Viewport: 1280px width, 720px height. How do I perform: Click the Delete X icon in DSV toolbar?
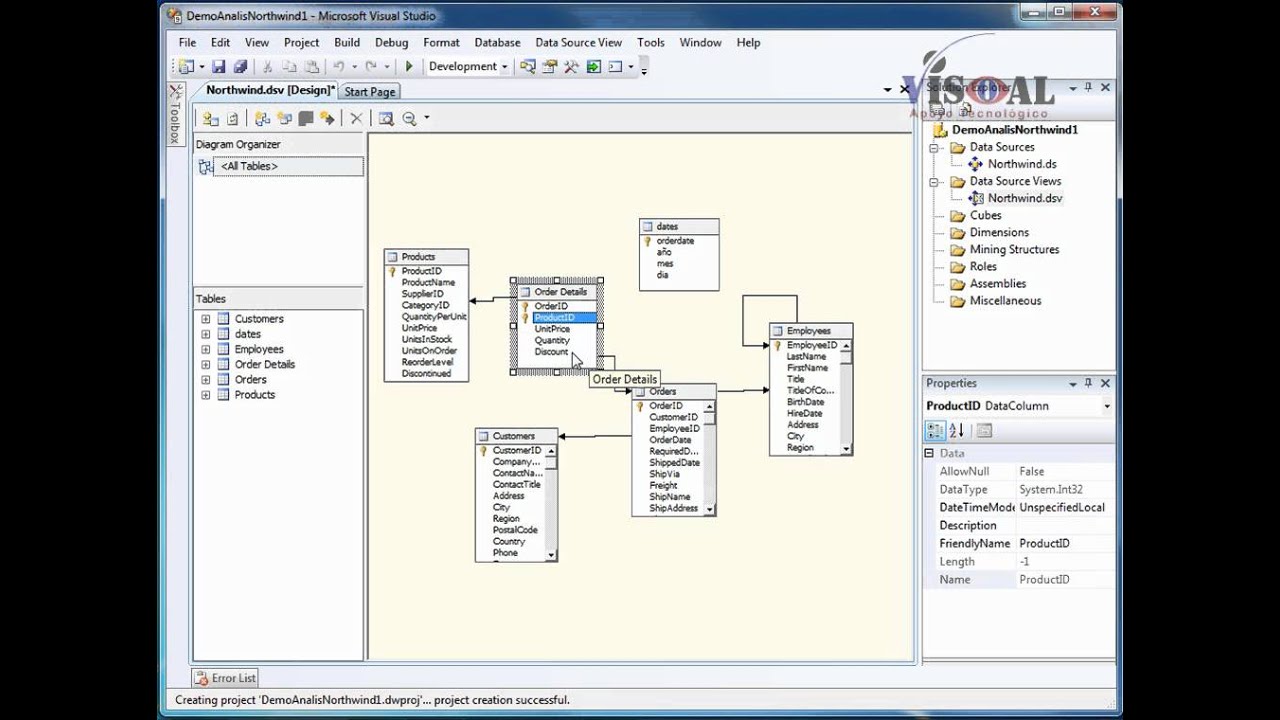[x=356, y=118]
